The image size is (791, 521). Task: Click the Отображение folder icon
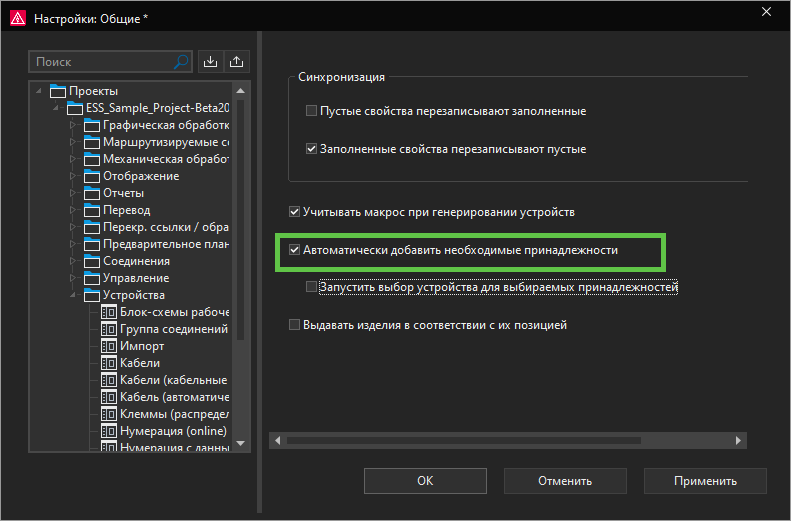(92, 176)
